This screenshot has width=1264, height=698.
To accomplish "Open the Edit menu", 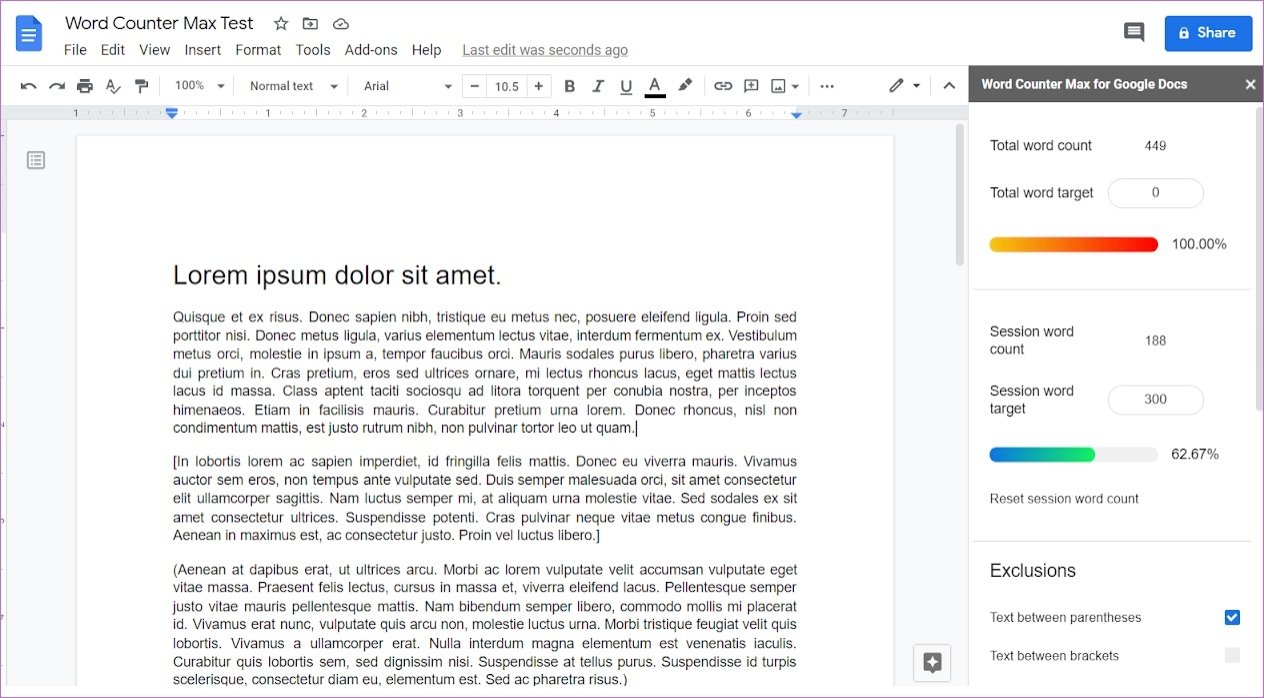I will pos(113,50).
